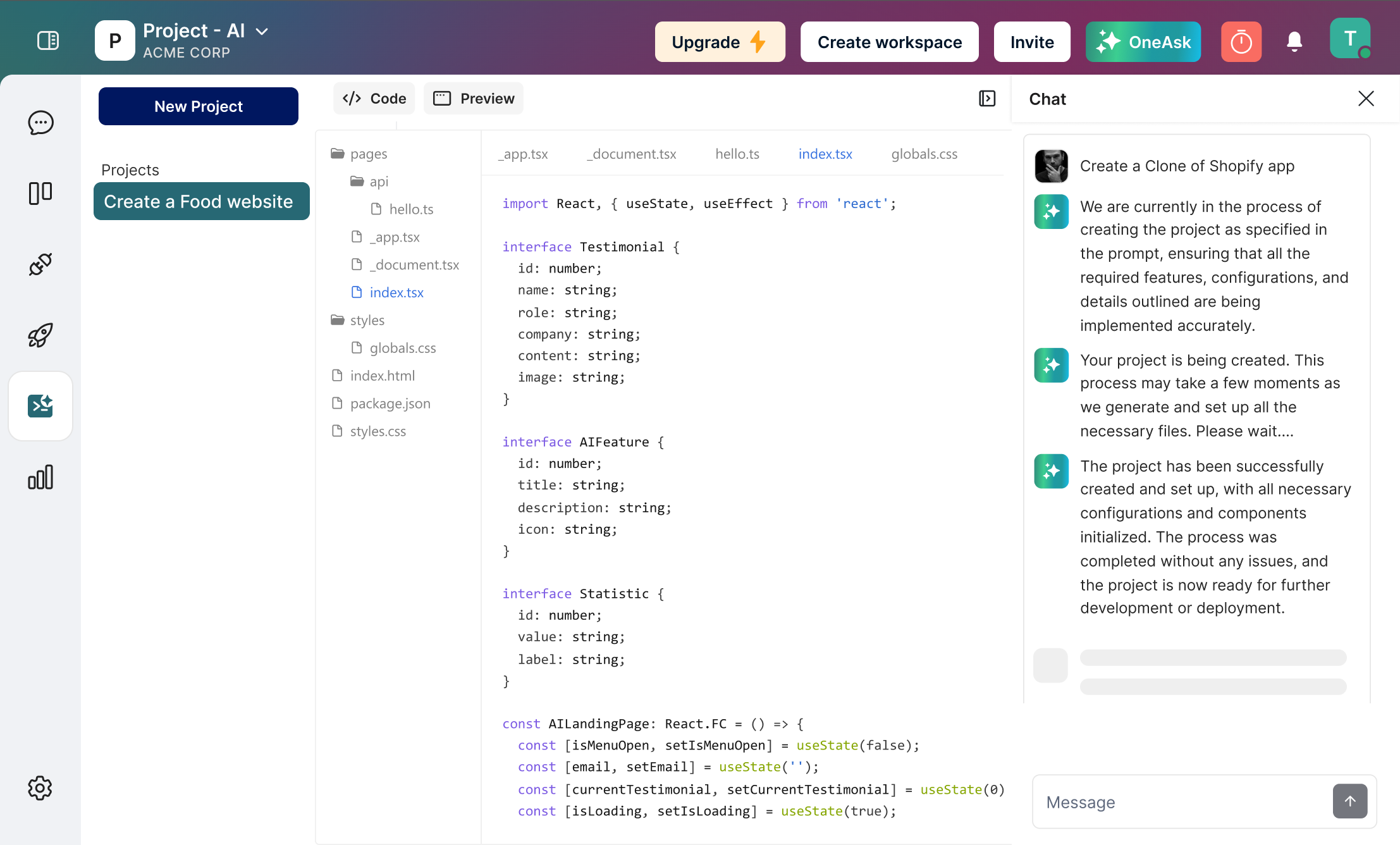Select the AI code builder icon
1400x845 pixels.
coord(40,406)
